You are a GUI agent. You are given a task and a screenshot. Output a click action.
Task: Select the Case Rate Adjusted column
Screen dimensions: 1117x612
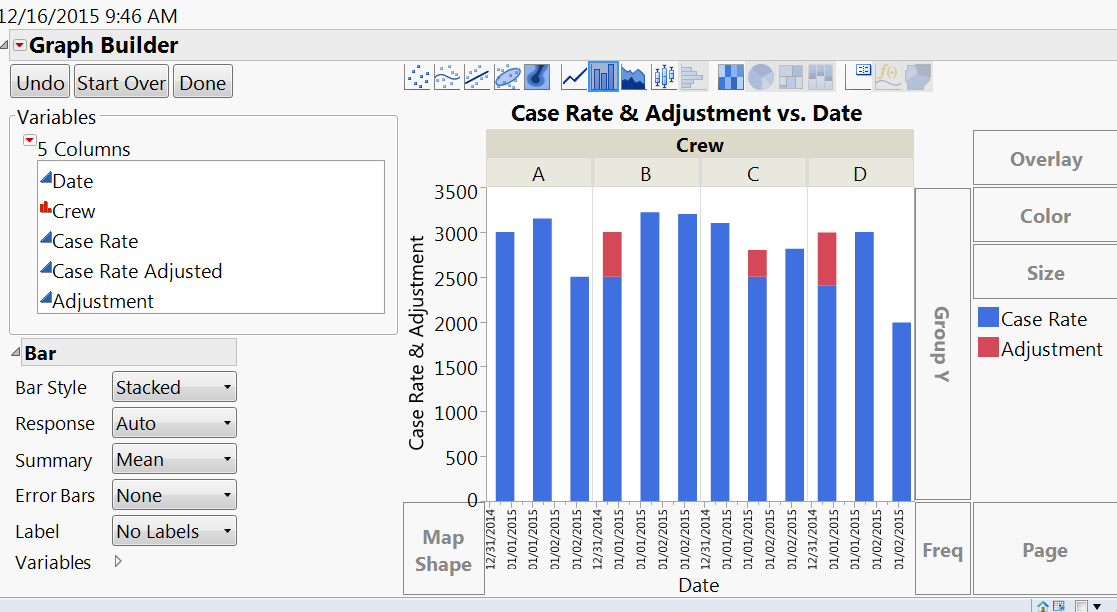pos(137,271)
